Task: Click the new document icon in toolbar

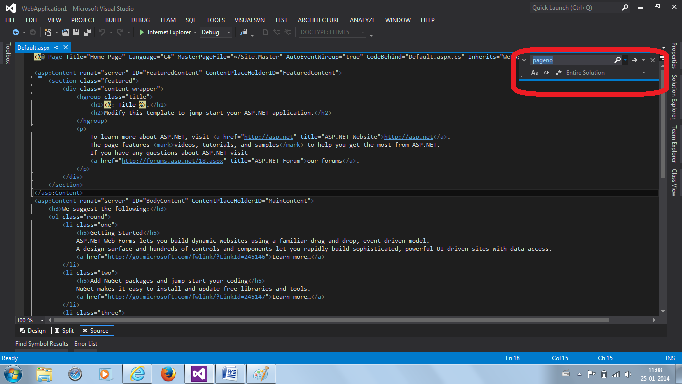Action: tap(265, 32)
